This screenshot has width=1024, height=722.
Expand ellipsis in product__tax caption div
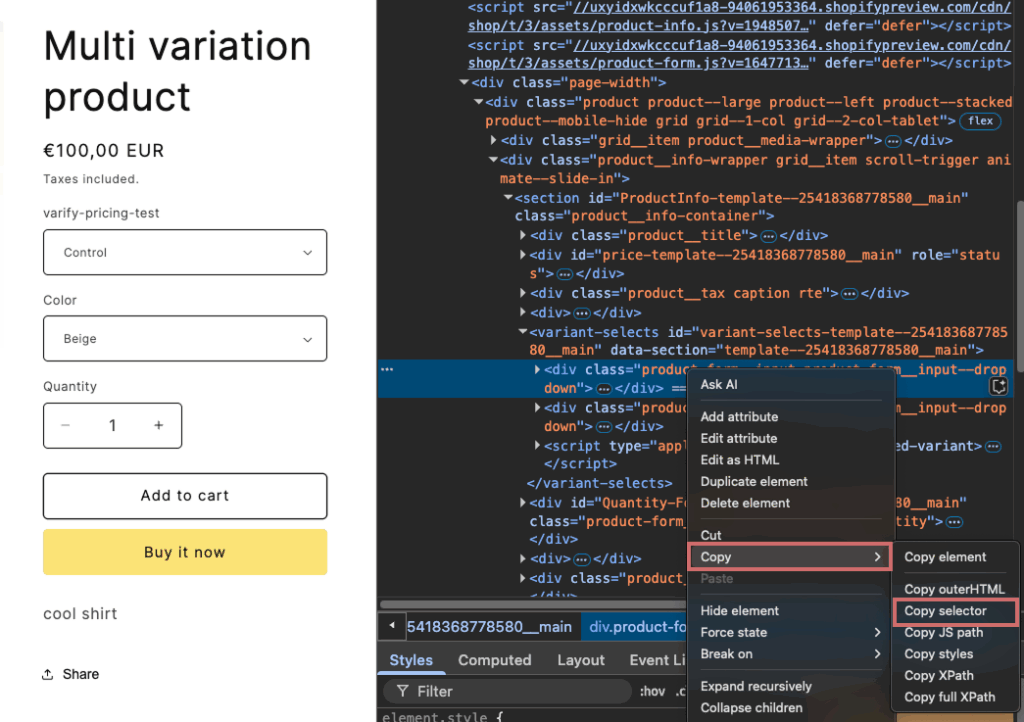849,294
